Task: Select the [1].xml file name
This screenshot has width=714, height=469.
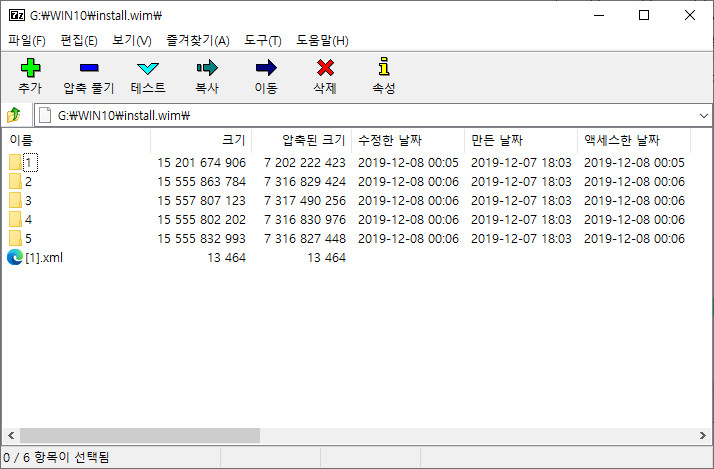Action: point(44,258)
